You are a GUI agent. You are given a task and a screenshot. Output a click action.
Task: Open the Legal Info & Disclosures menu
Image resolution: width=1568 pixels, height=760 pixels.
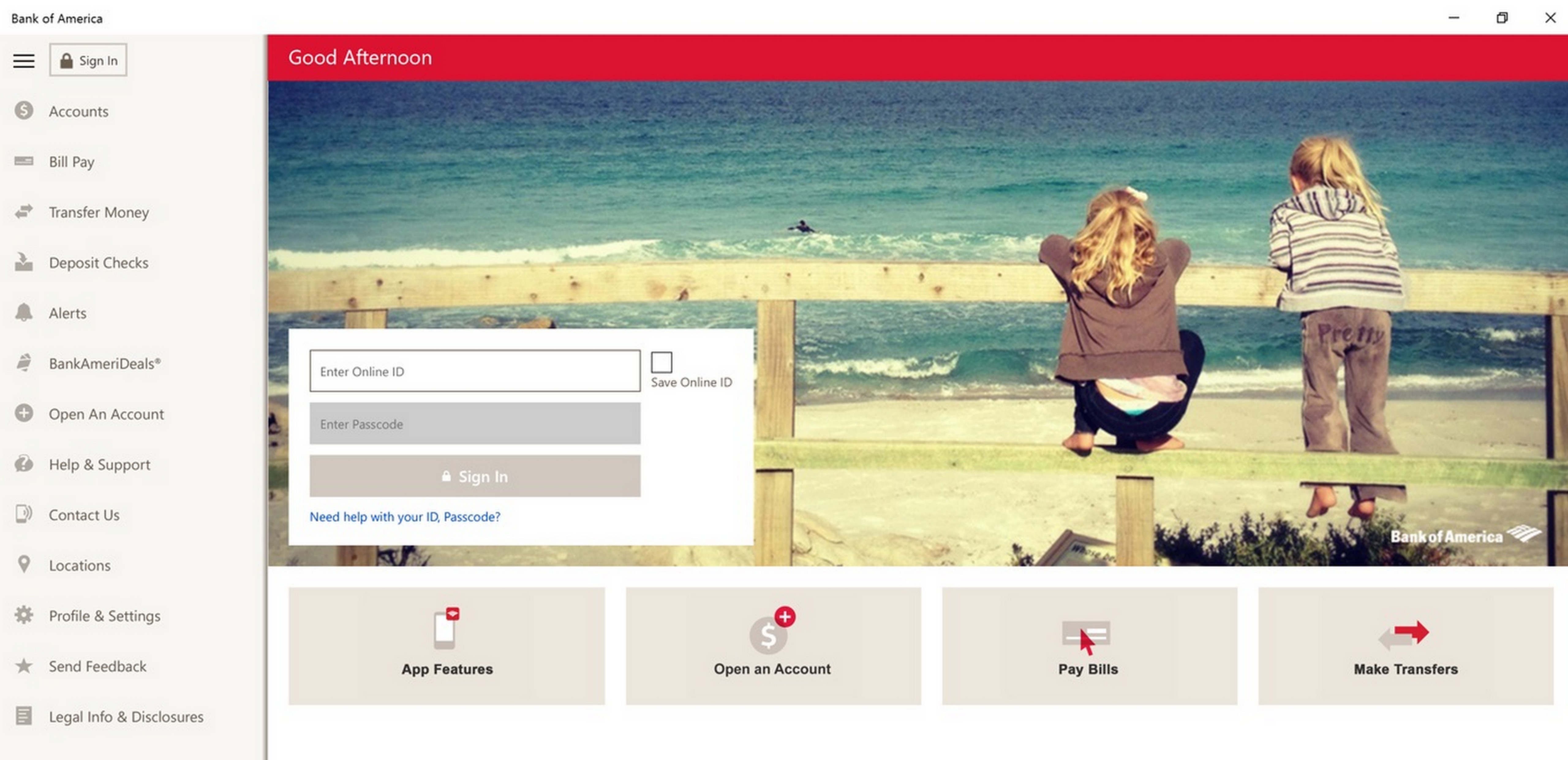click(x=126, y=716)
